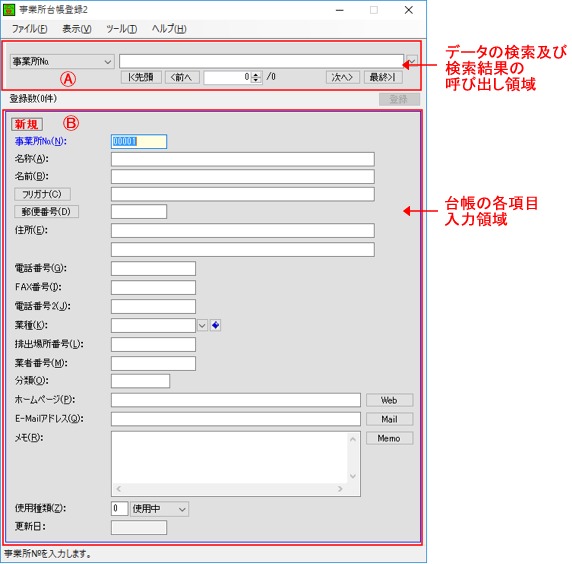Close the 事業所台帳登録2 window
The width and height of the screenshot is (572, 564).
[409, 10]
